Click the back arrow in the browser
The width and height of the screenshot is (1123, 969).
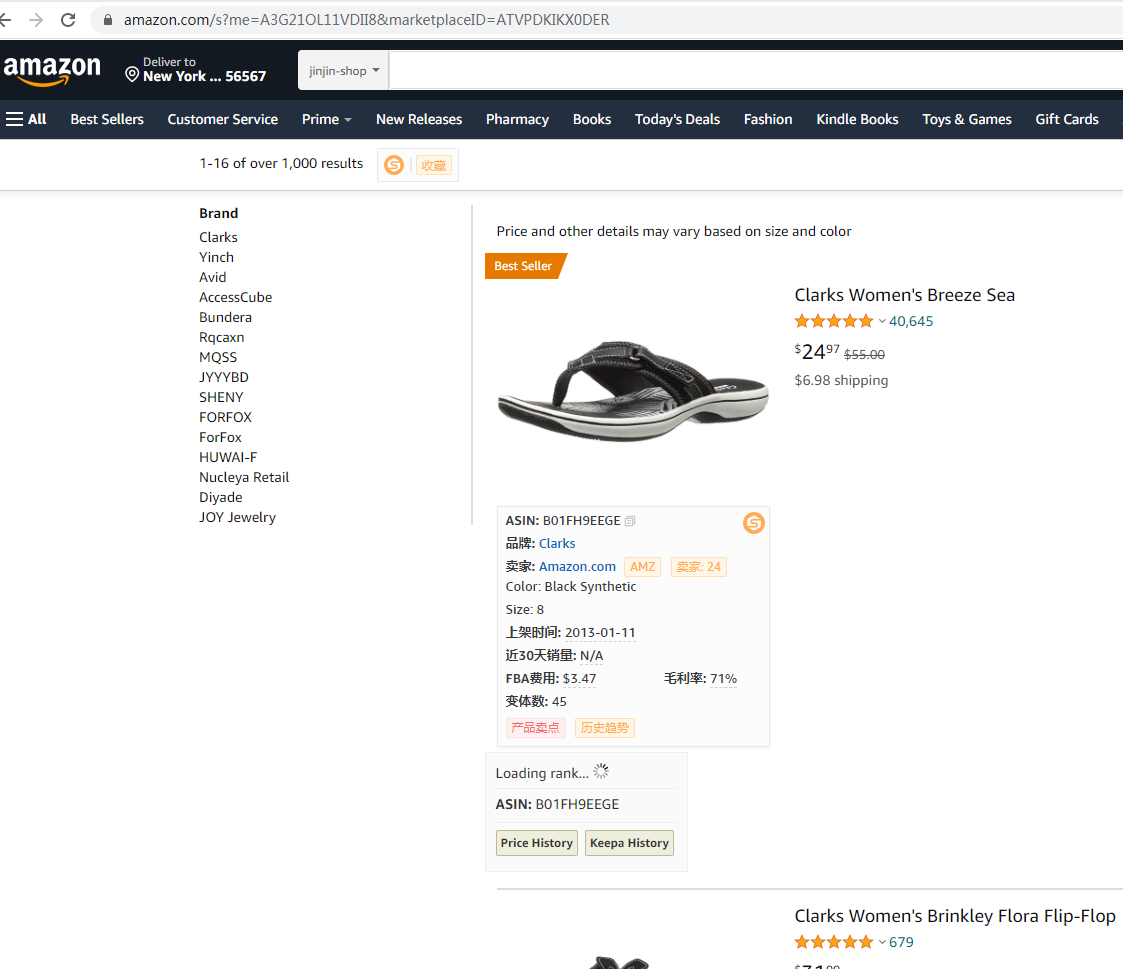point(5,20)
